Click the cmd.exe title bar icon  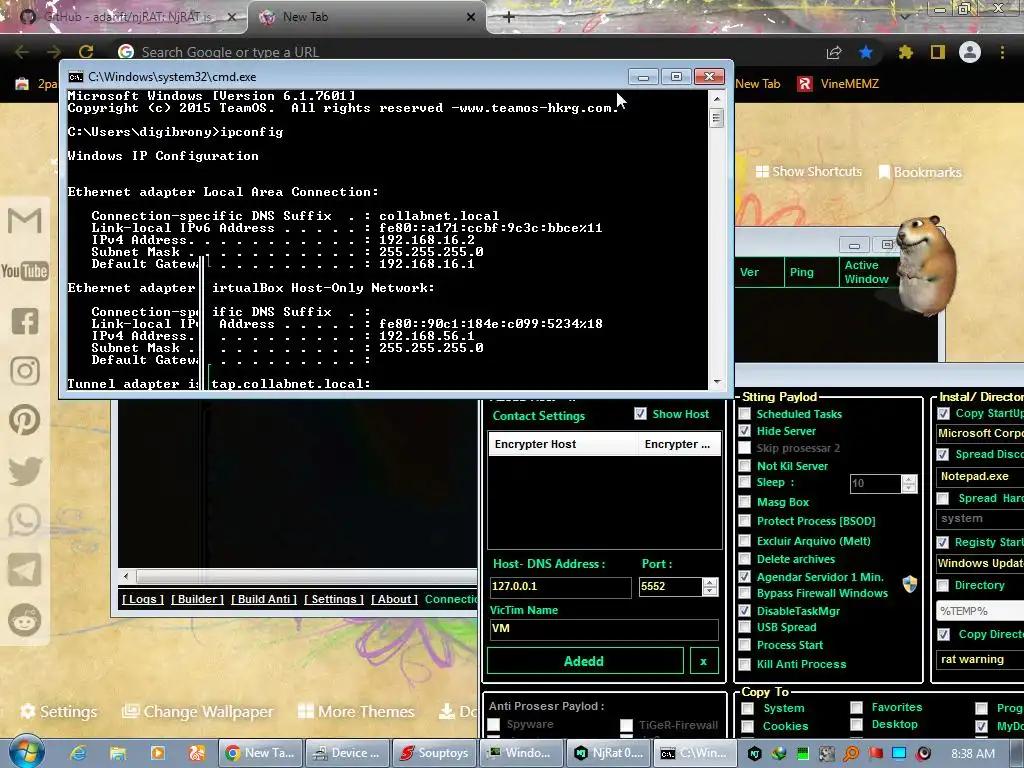point(76,77)
